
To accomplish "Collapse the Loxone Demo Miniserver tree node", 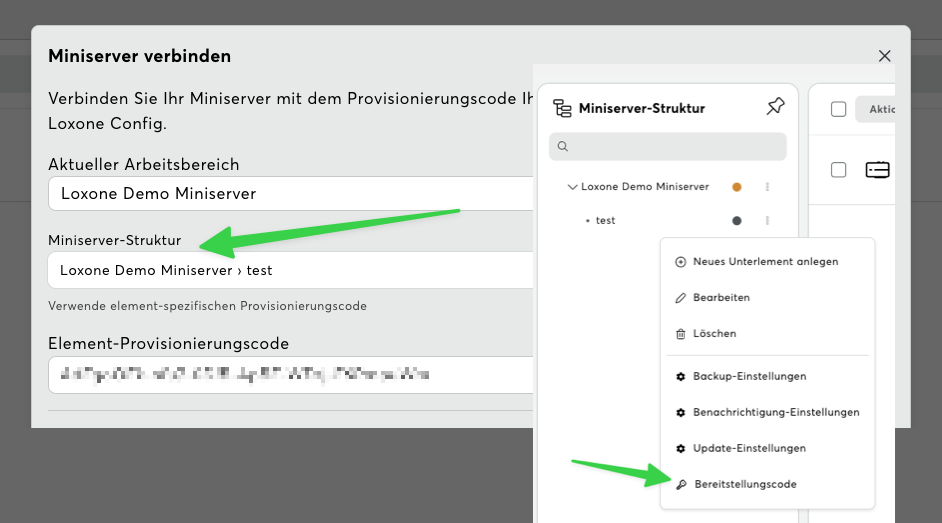I will pyautogui.click(x=572, y=187).
